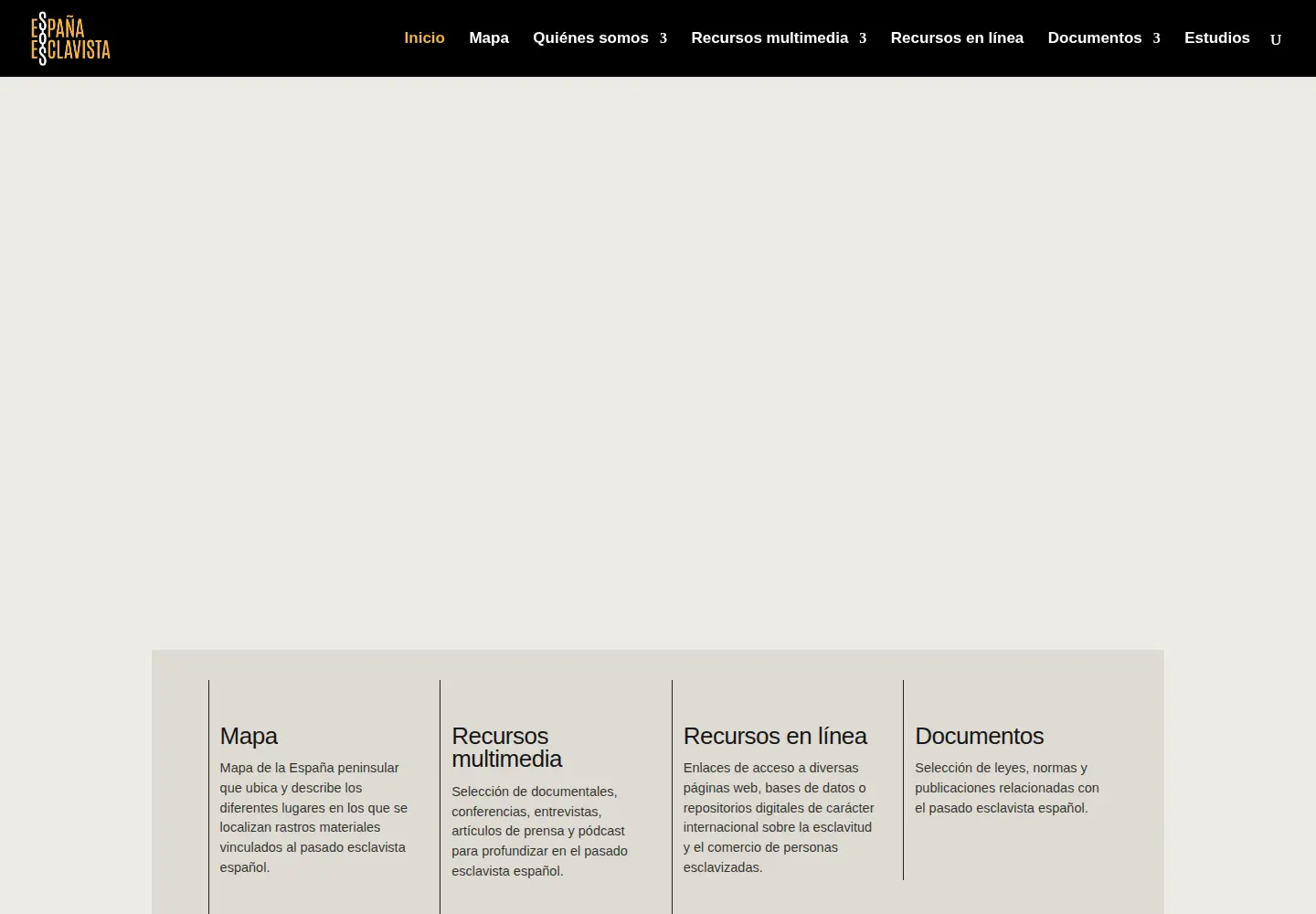Select the Recursos multimedia card heading
This screenshot has width=1316, height=914.
point(506,748)
